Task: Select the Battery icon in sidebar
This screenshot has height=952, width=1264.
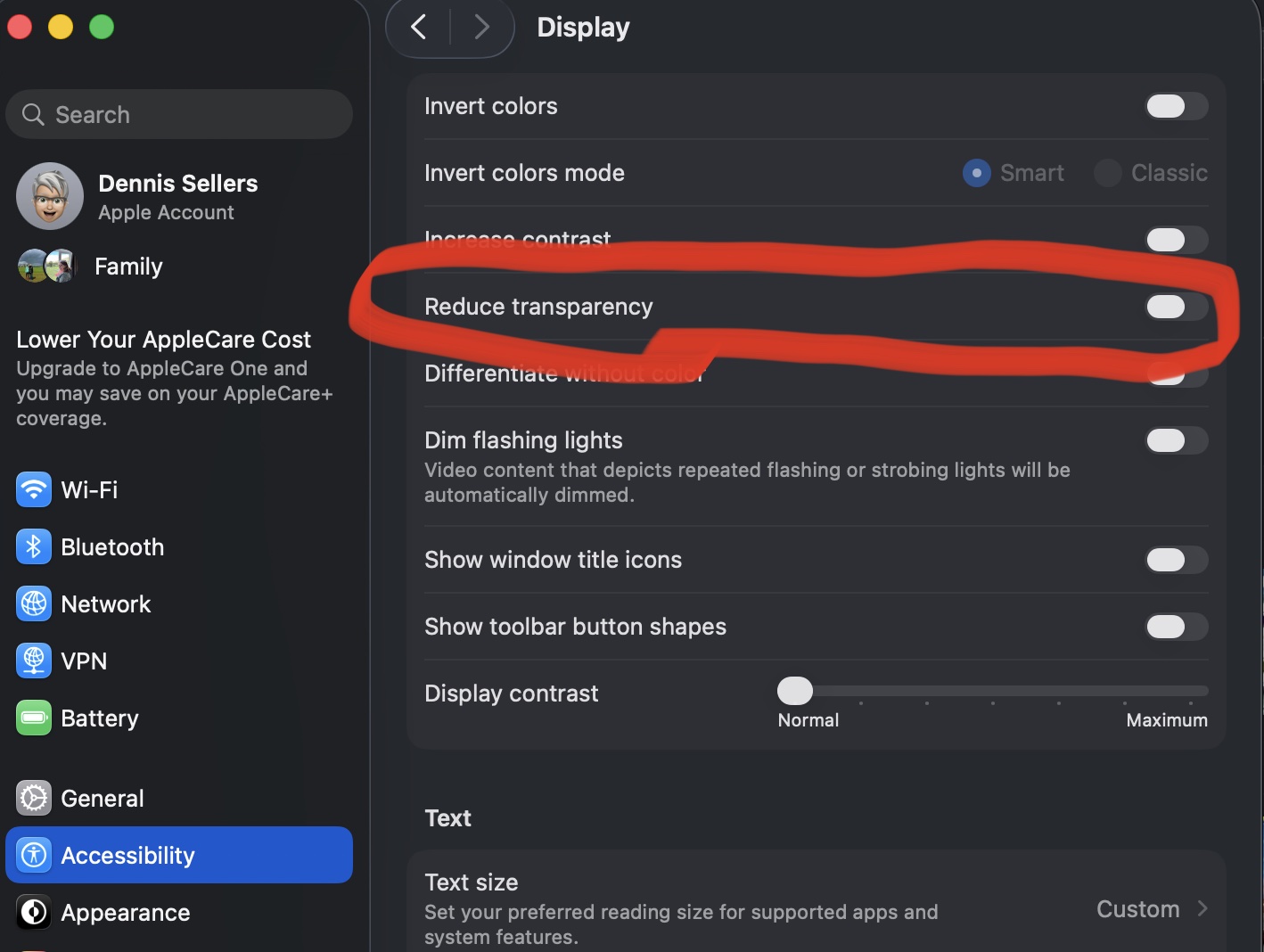Action: [x=34, y=718]
